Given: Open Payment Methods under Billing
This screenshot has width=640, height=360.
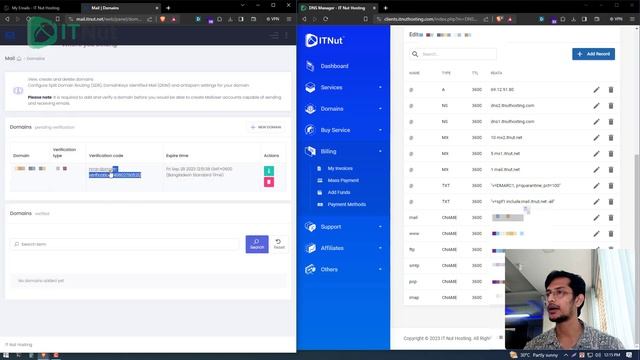Looking at the screenshot, I should click(x=347, y=204).
